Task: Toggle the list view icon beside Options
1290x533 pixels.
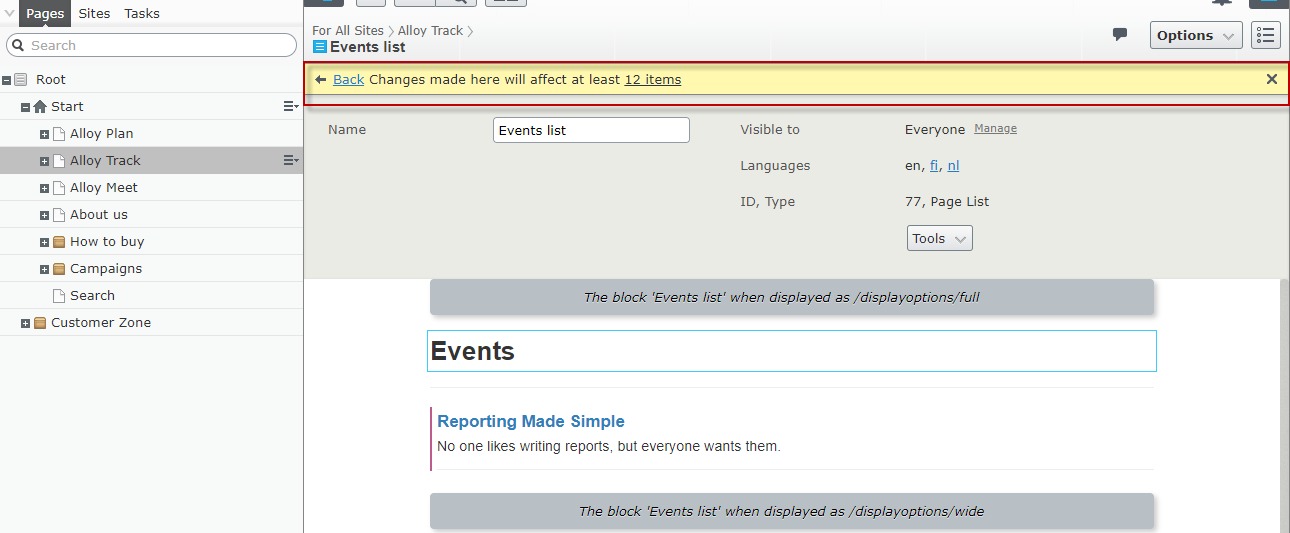Action: pos(1266,35)
